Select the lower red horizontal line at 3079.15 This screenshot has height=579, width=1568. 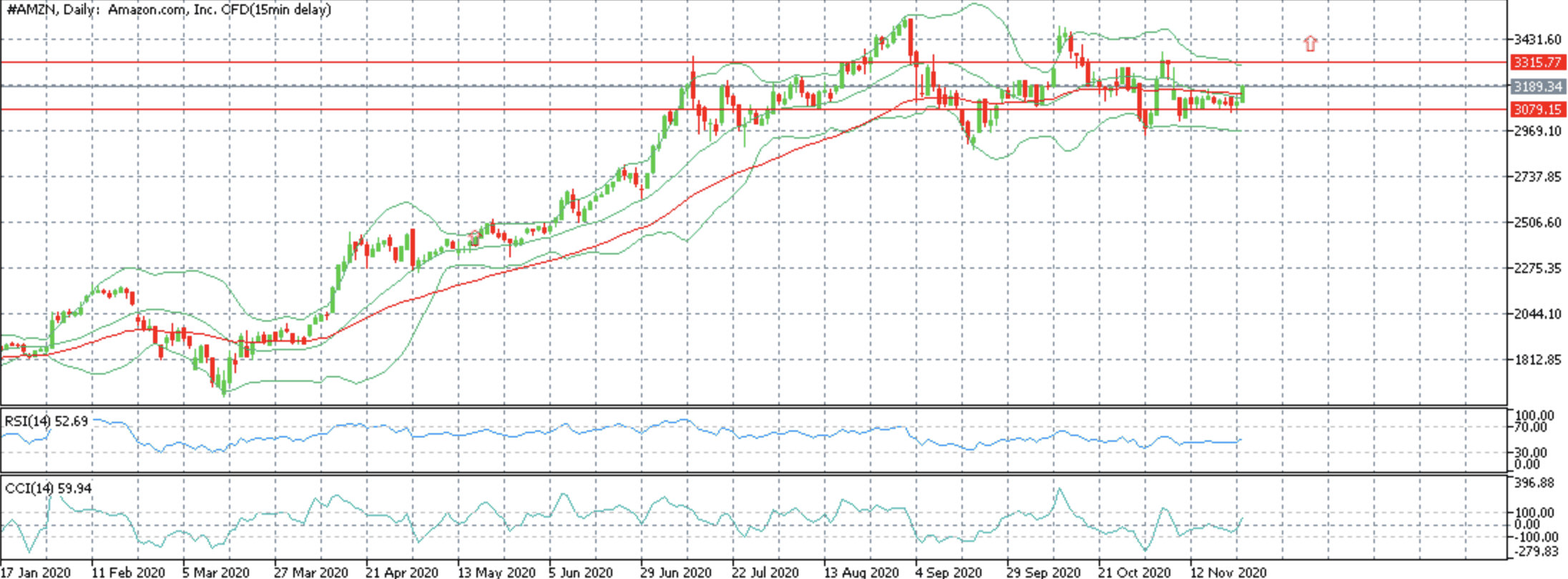tap(753, 109)
